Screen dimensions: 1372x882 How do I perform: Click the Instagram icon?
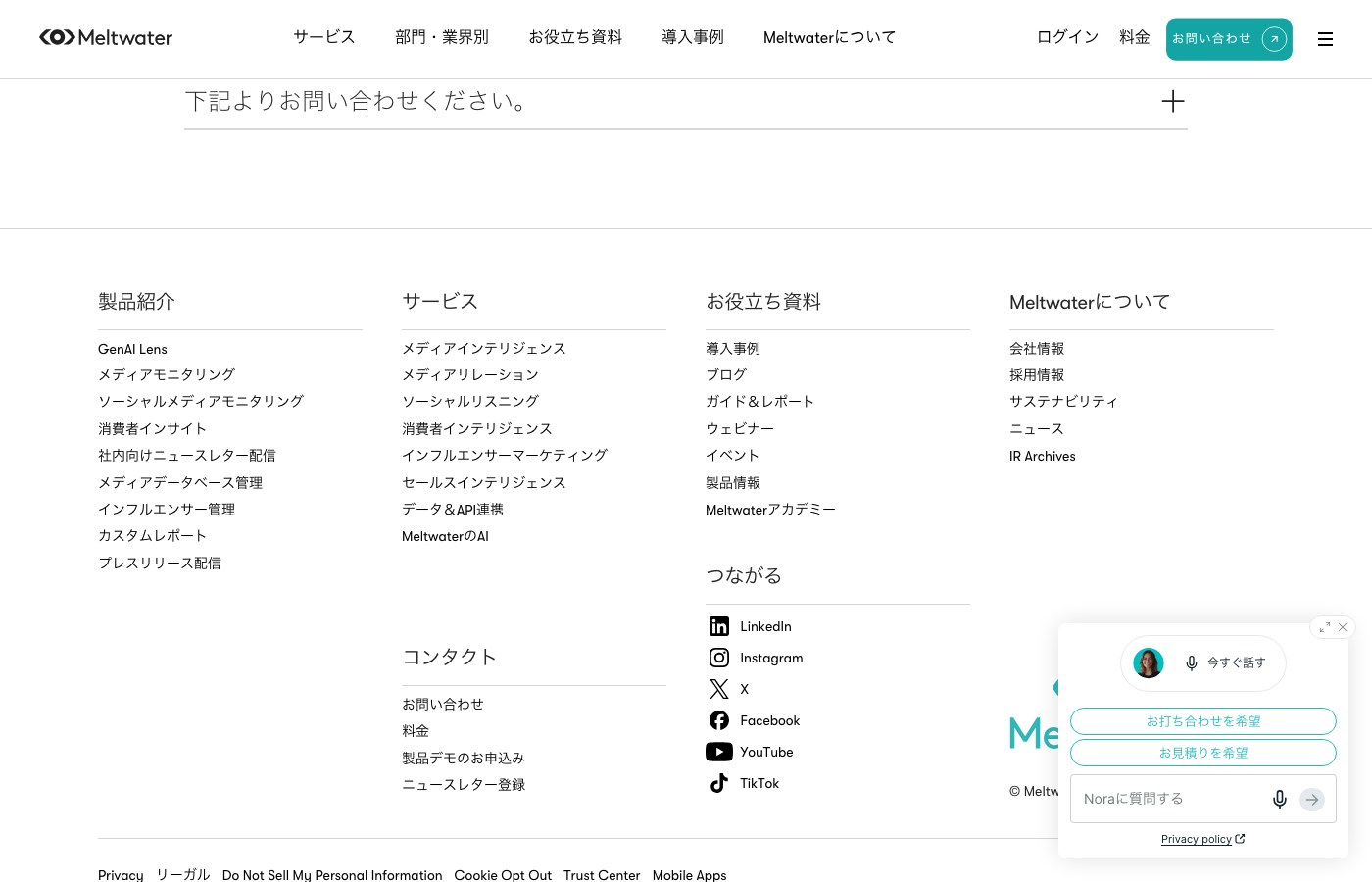[719, 658]
